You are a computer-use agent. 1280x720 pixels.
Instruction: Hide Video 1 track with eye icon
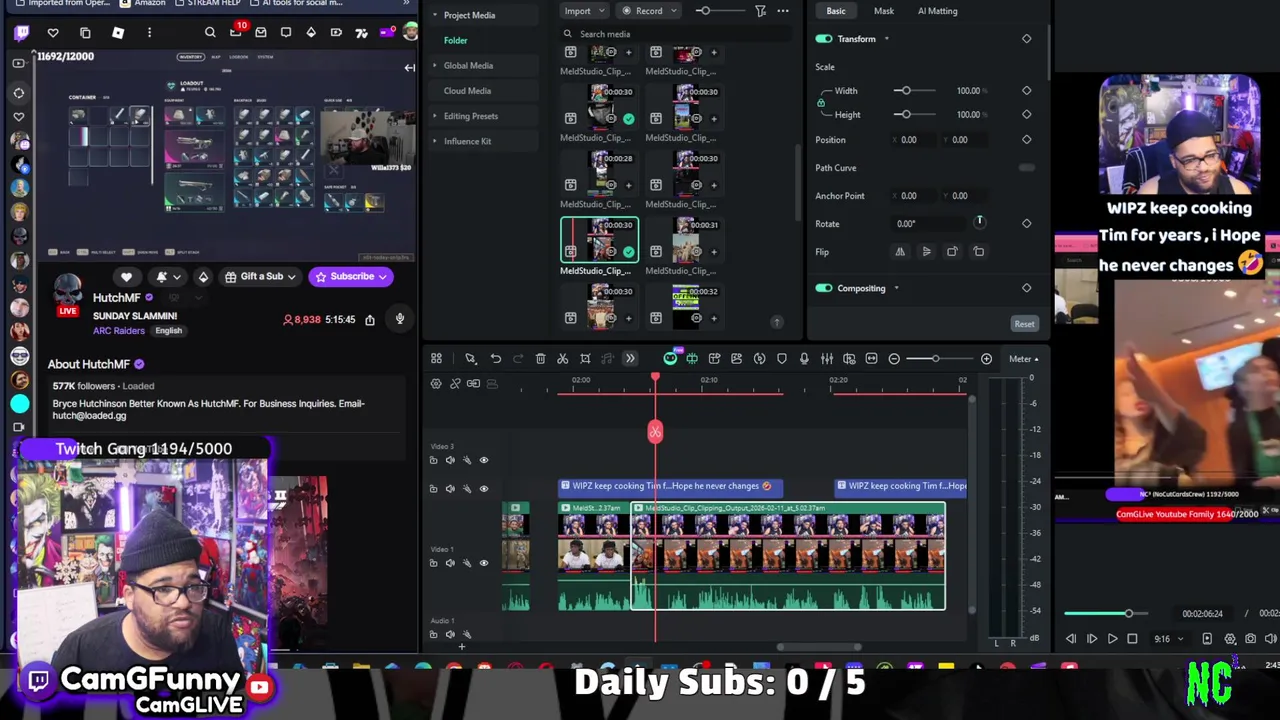pyautogui.click(x=484, y=563)
